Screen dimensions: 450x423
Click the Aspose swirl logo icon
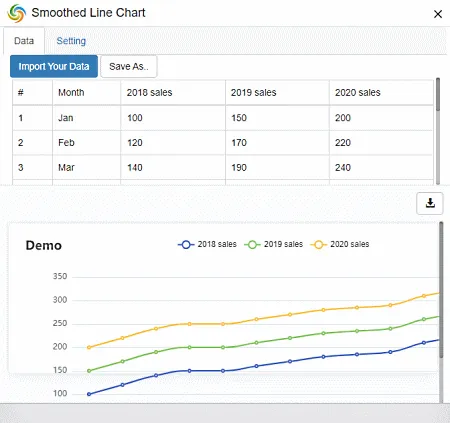[17, 13]
